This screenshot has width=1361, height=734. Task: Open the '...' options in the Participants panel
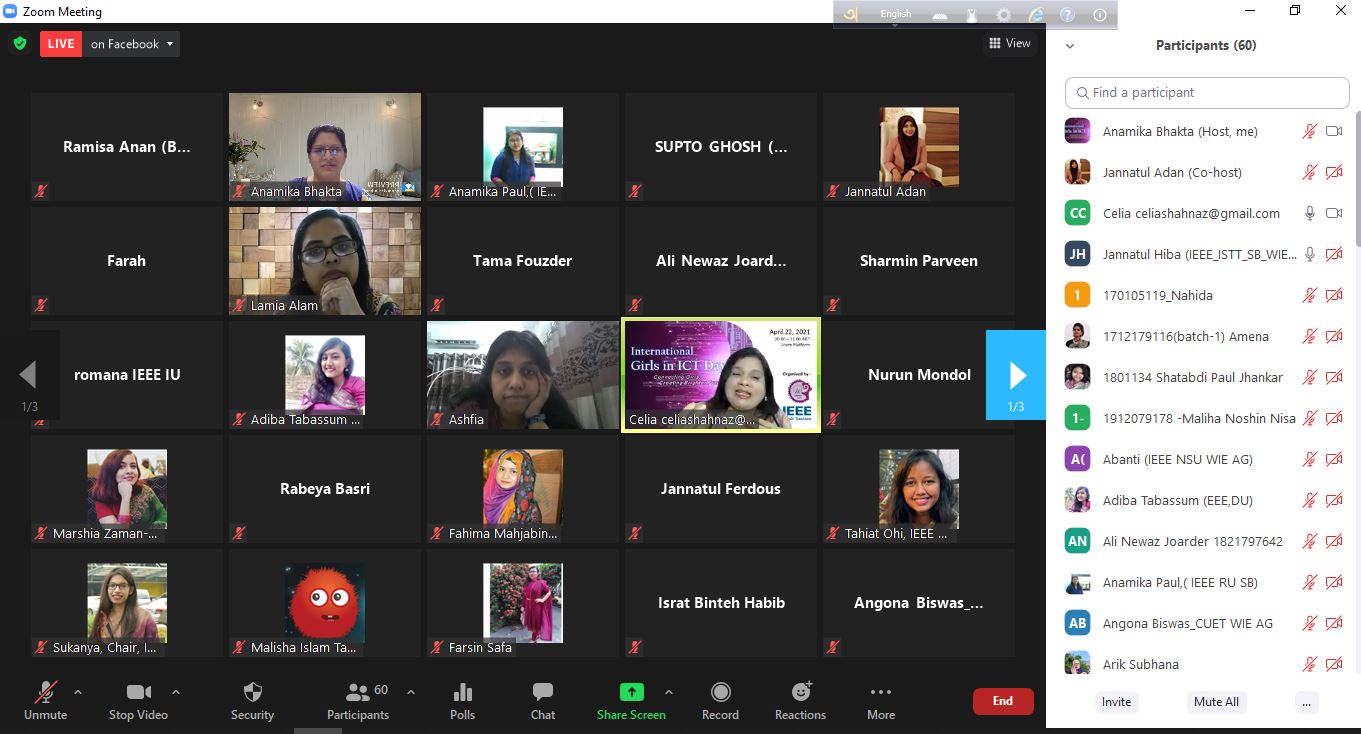coord(1306,702)
